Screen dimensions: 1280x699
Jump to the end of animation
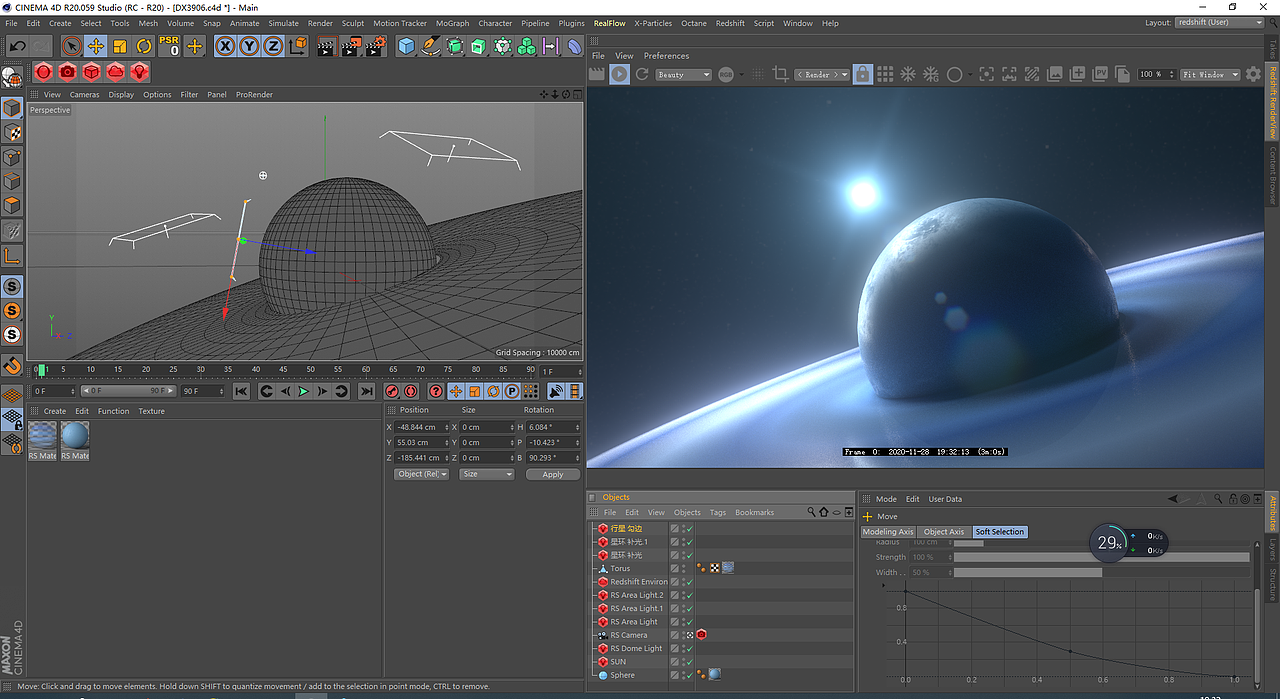pyautogui.click(x=366, y=391)
